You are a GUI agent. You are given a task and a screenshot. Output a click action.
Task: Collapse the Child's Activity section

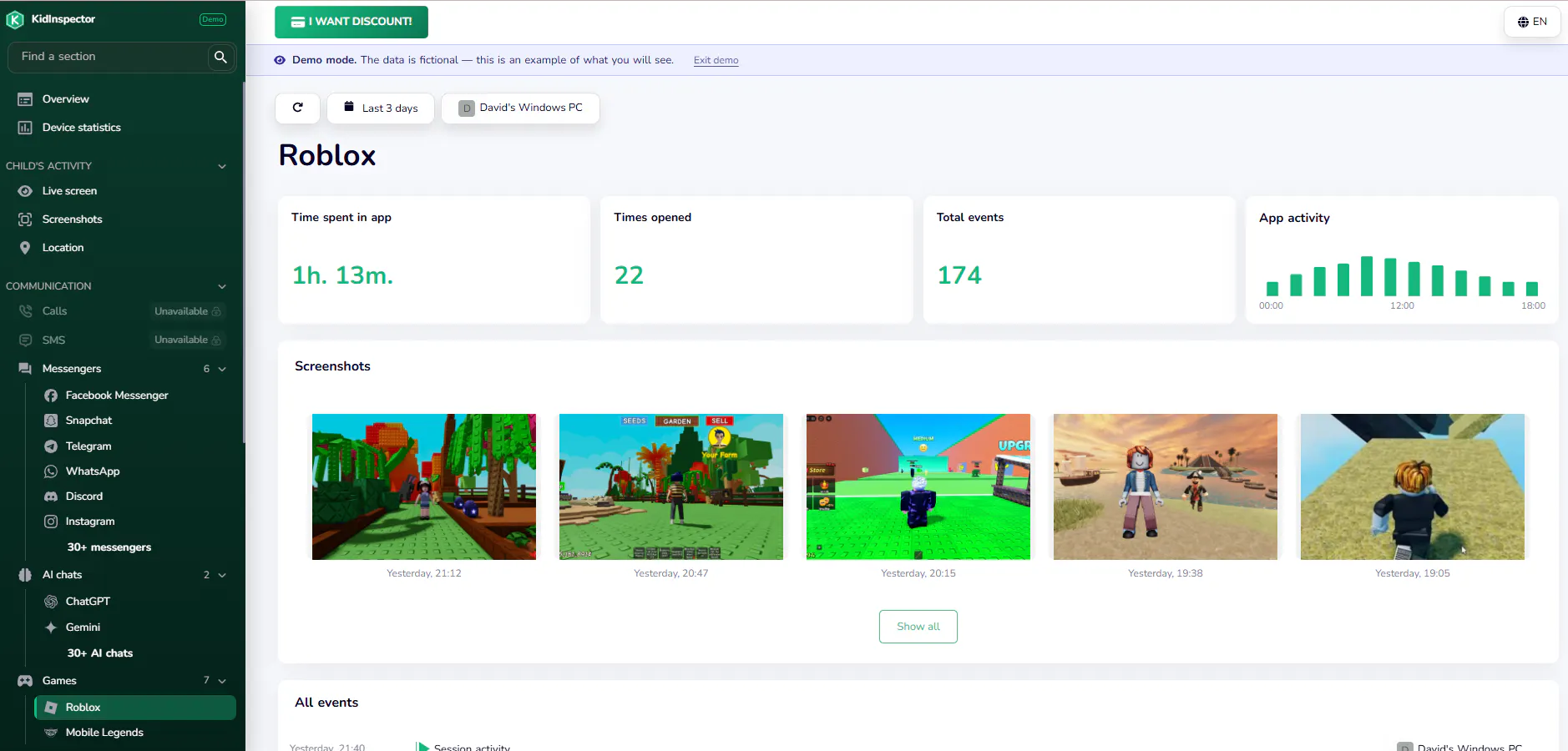[222, 166]
